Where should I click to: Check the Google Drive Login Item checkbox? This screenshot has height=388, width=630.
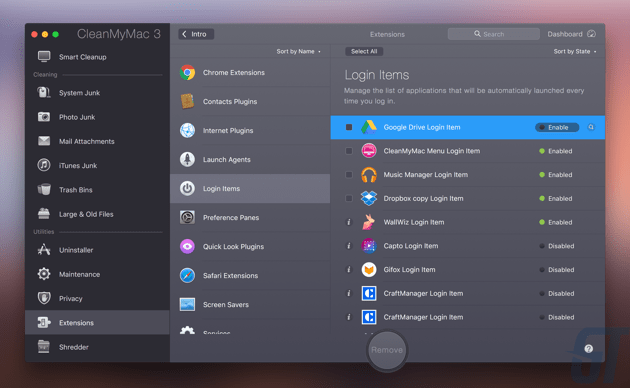point(349,127)
